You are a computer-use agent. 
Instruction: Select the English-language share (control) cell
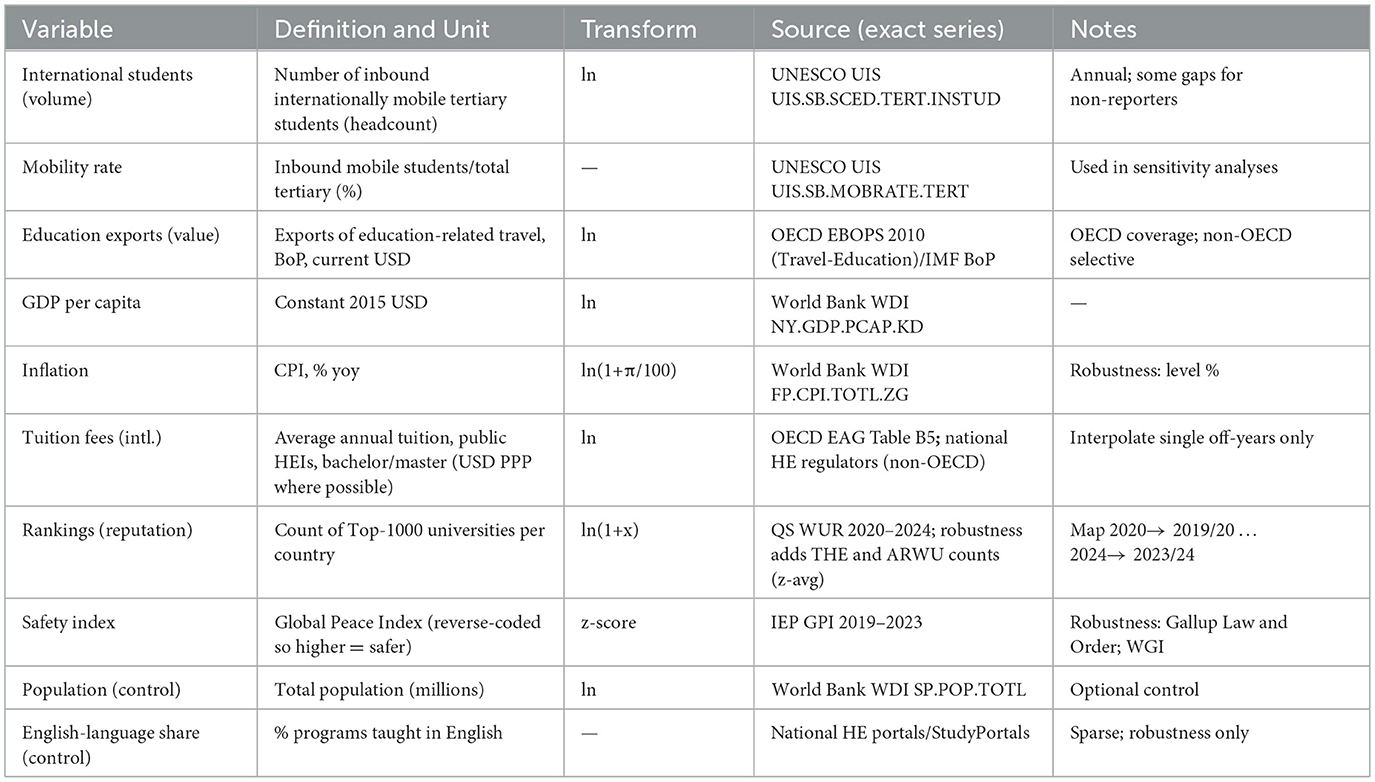[111, 743]
